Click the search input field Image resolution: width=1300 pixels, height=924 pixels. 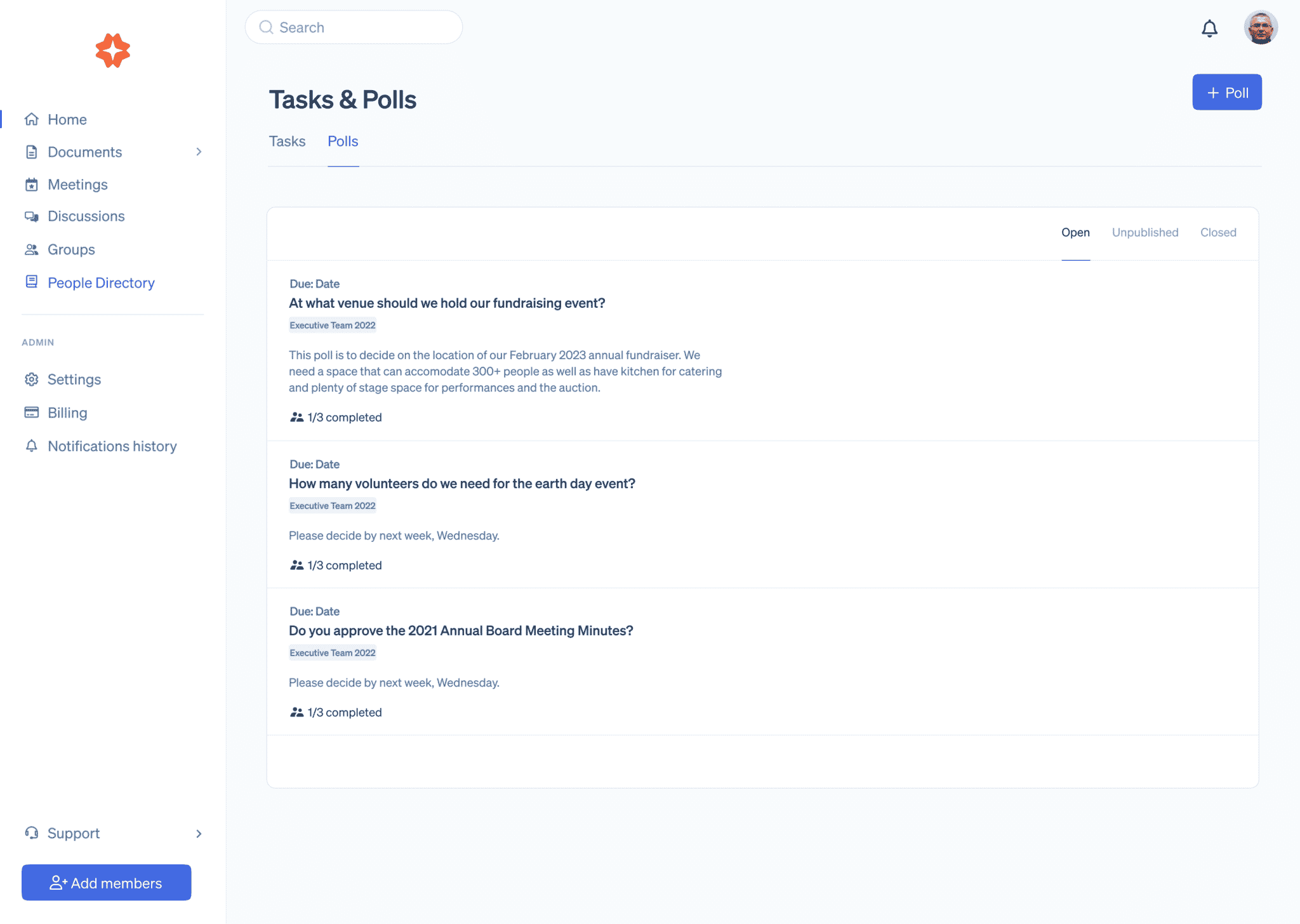(x=354, y=27)
